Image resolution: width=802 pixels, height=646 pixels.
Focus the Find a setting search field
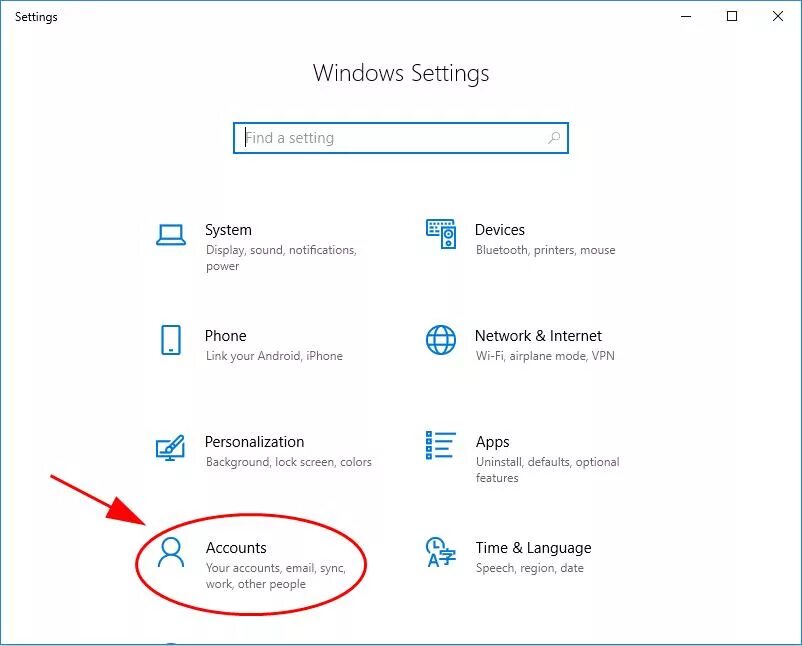pyautogui.click(x=400, y=138)
